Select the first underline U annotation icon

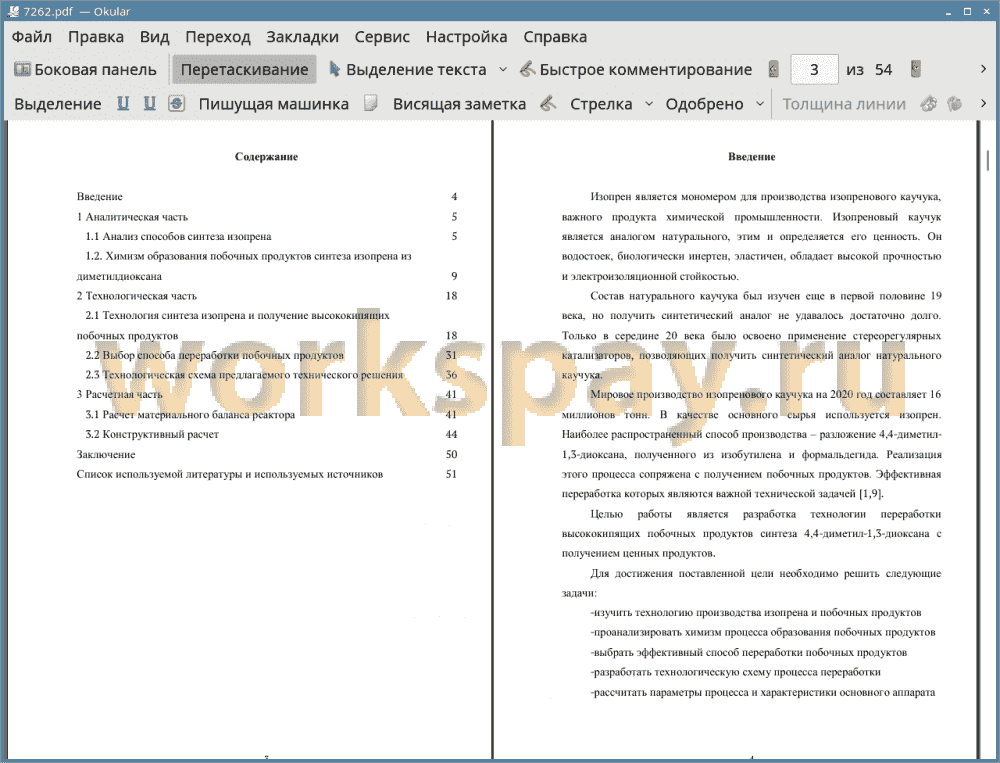pos(123,103)
